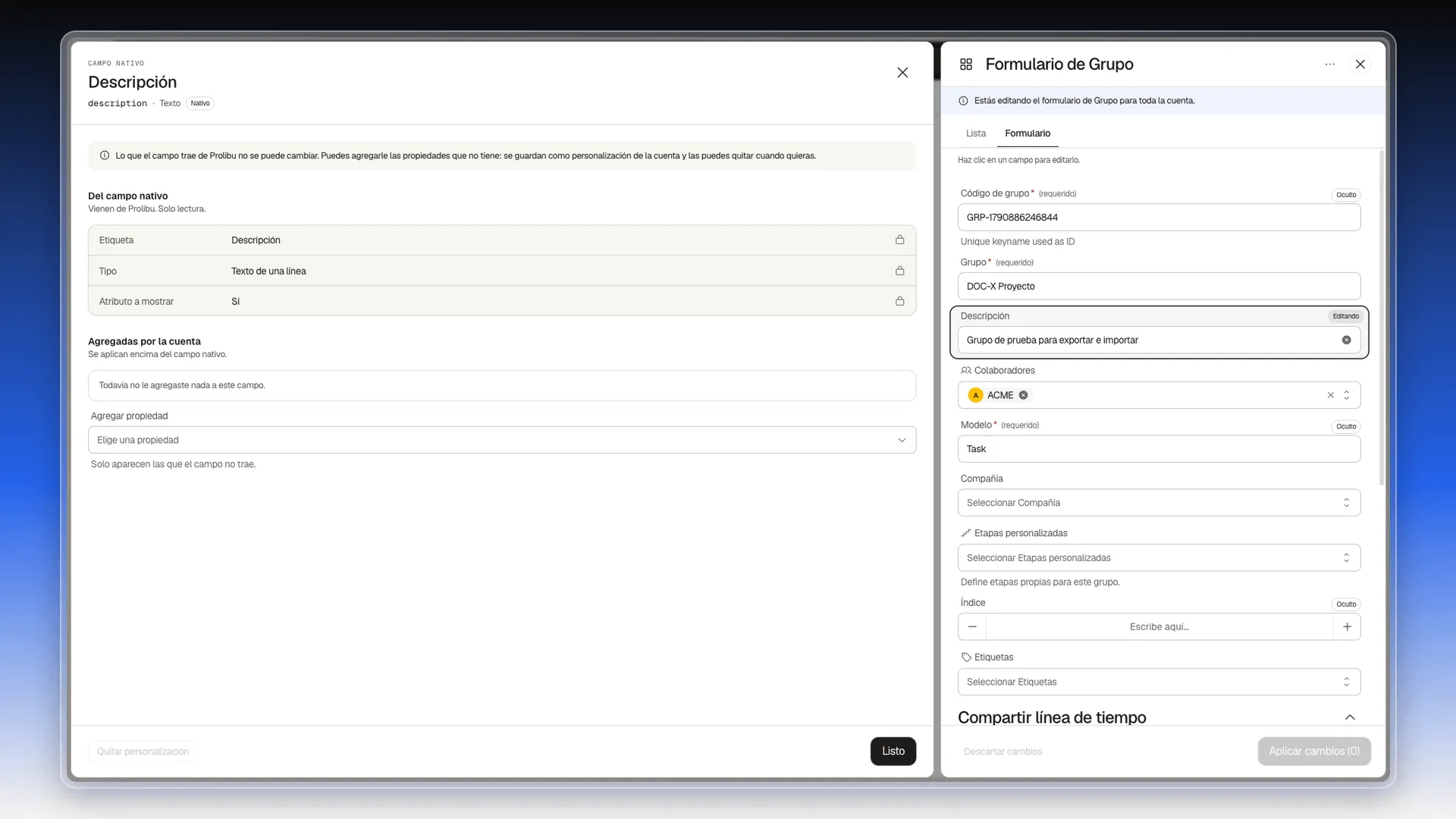Select the Formulario tab
Viewport: 1456px width, 819px height.
tap(1028, 133)
